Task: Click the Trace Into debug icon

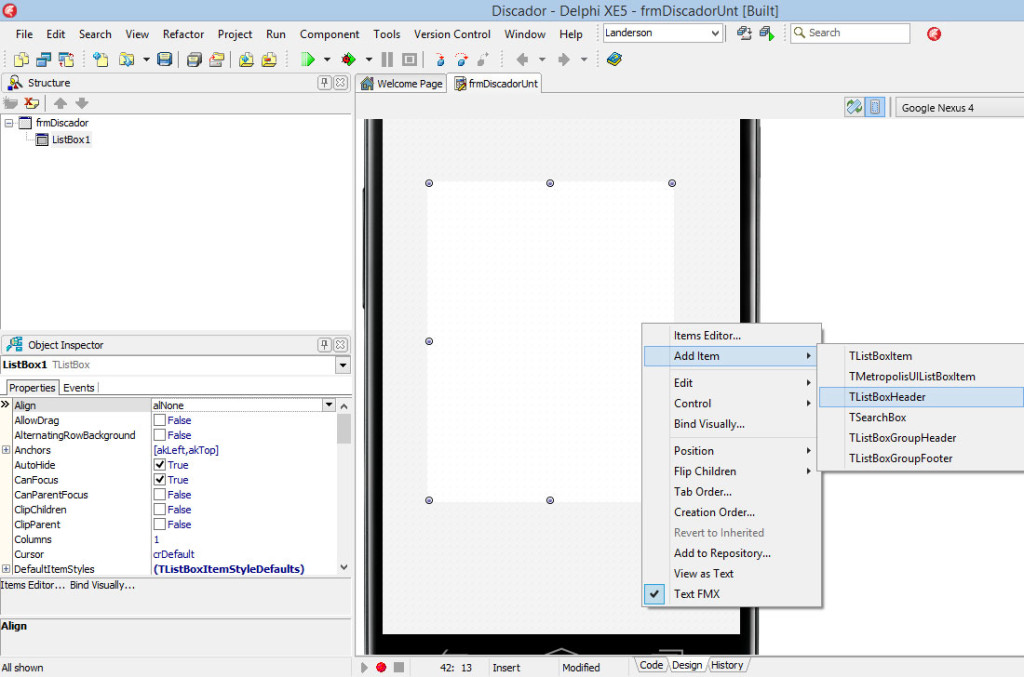Action: point(440,59)
